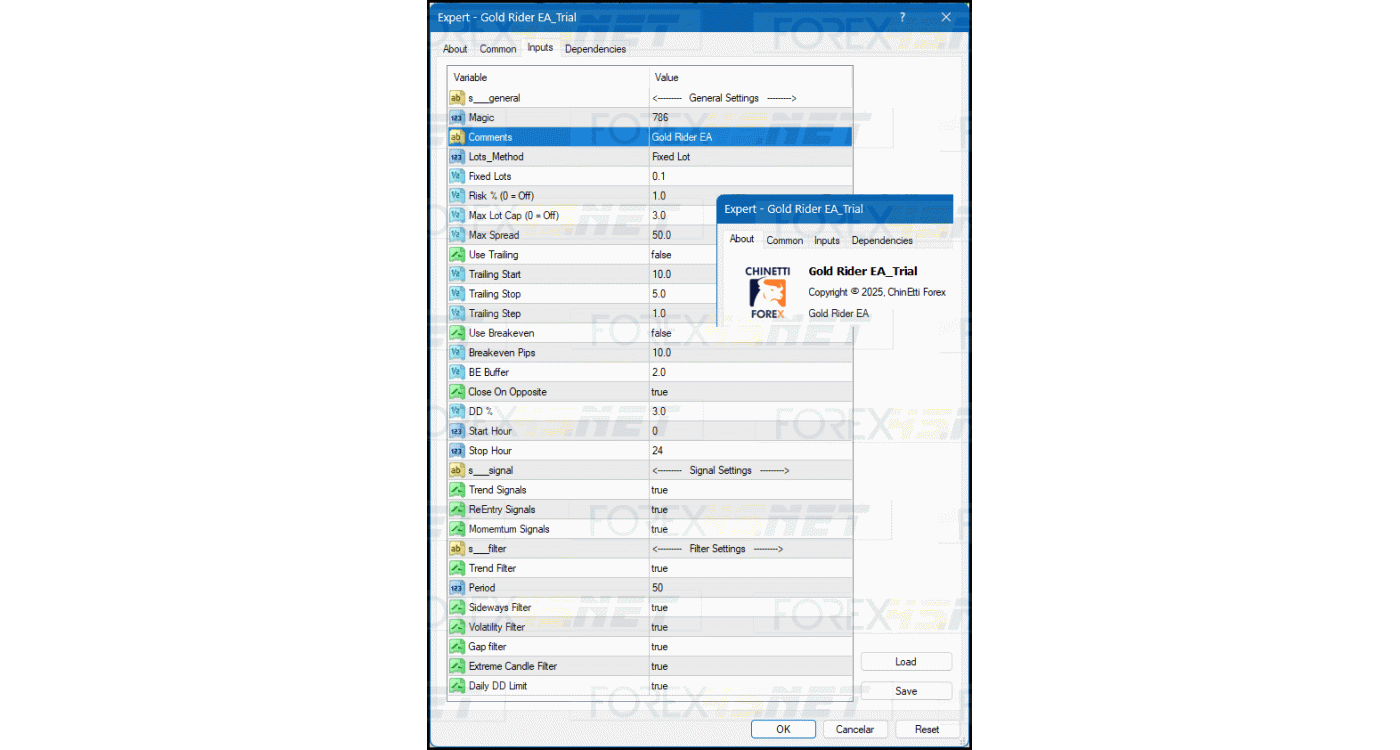
Task: Click the Fixed Lots double-type icon
Action: (x=457, y=176)
